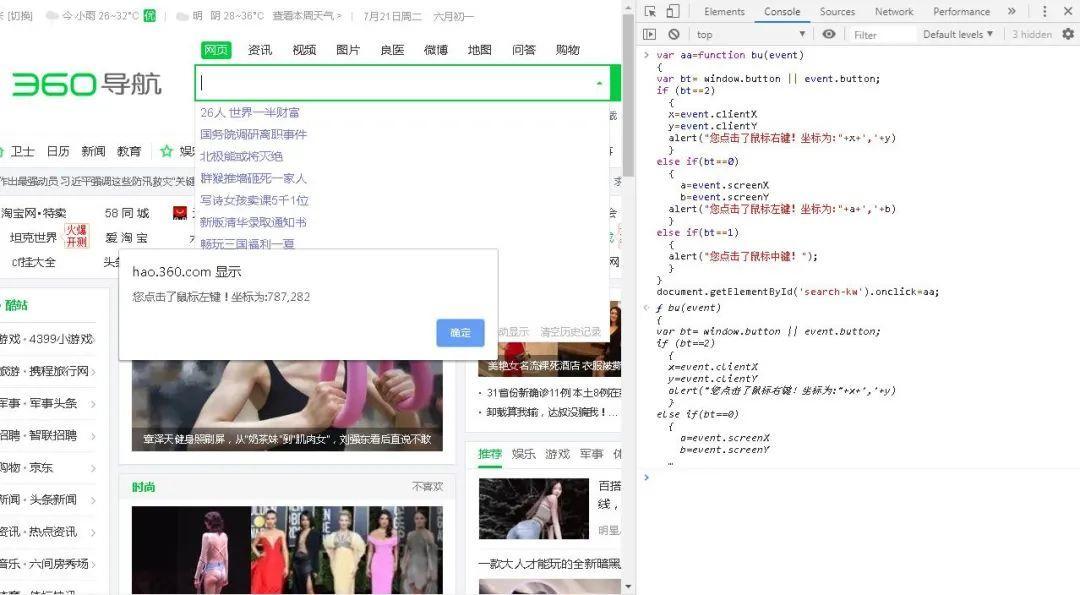Open the Performance tab
Viewport: 1080px width, 595px height.
pos(961,11)
